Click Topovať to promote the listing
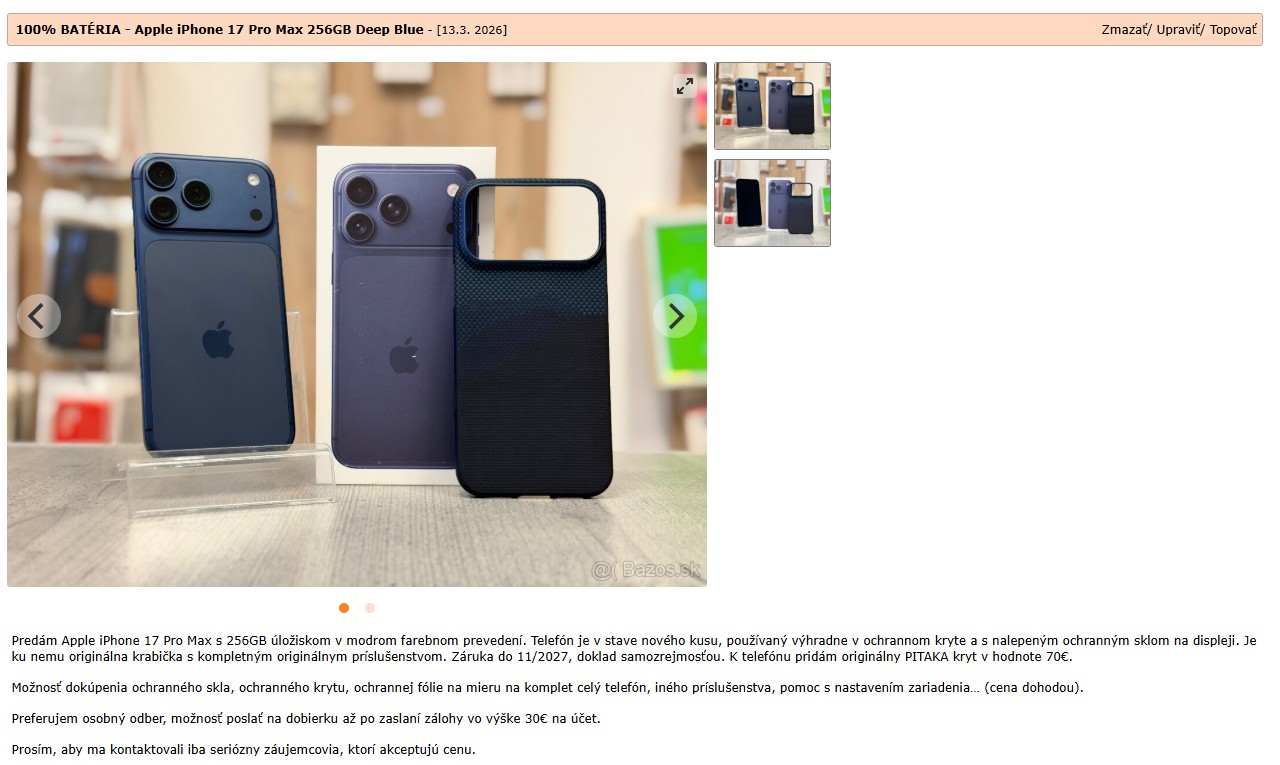 [x=1233, y=30]
